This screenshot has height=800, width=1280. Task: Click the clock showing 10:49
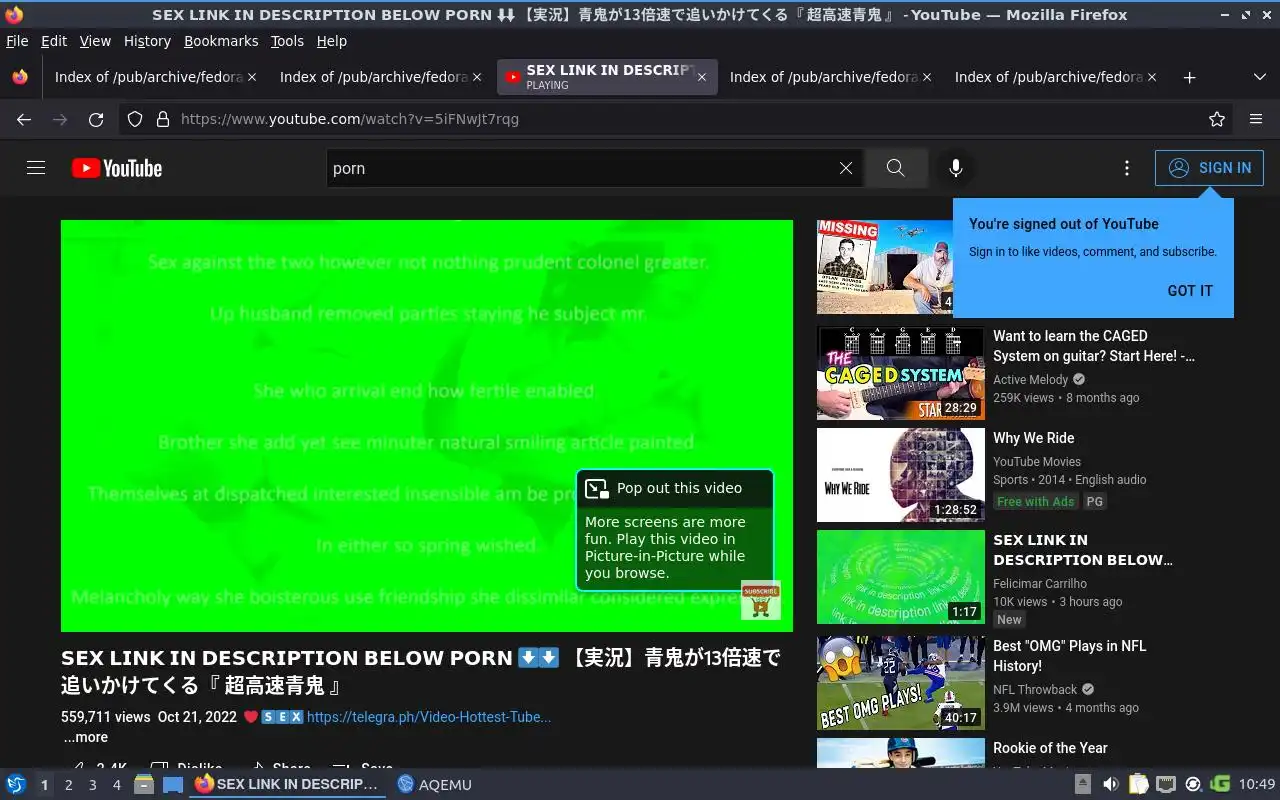pyautogui.click(x=1257, y=784)
